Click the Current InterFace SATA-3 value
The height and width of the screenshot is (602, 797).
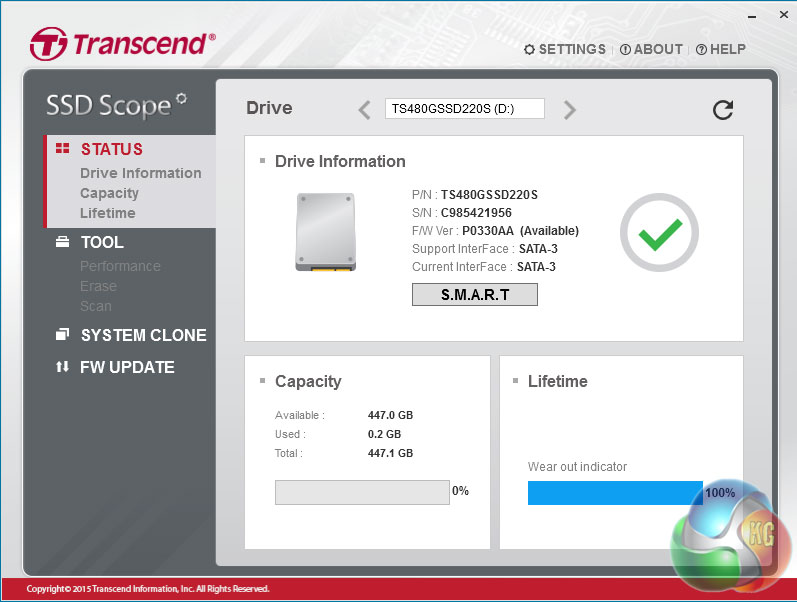click(536, 267)
